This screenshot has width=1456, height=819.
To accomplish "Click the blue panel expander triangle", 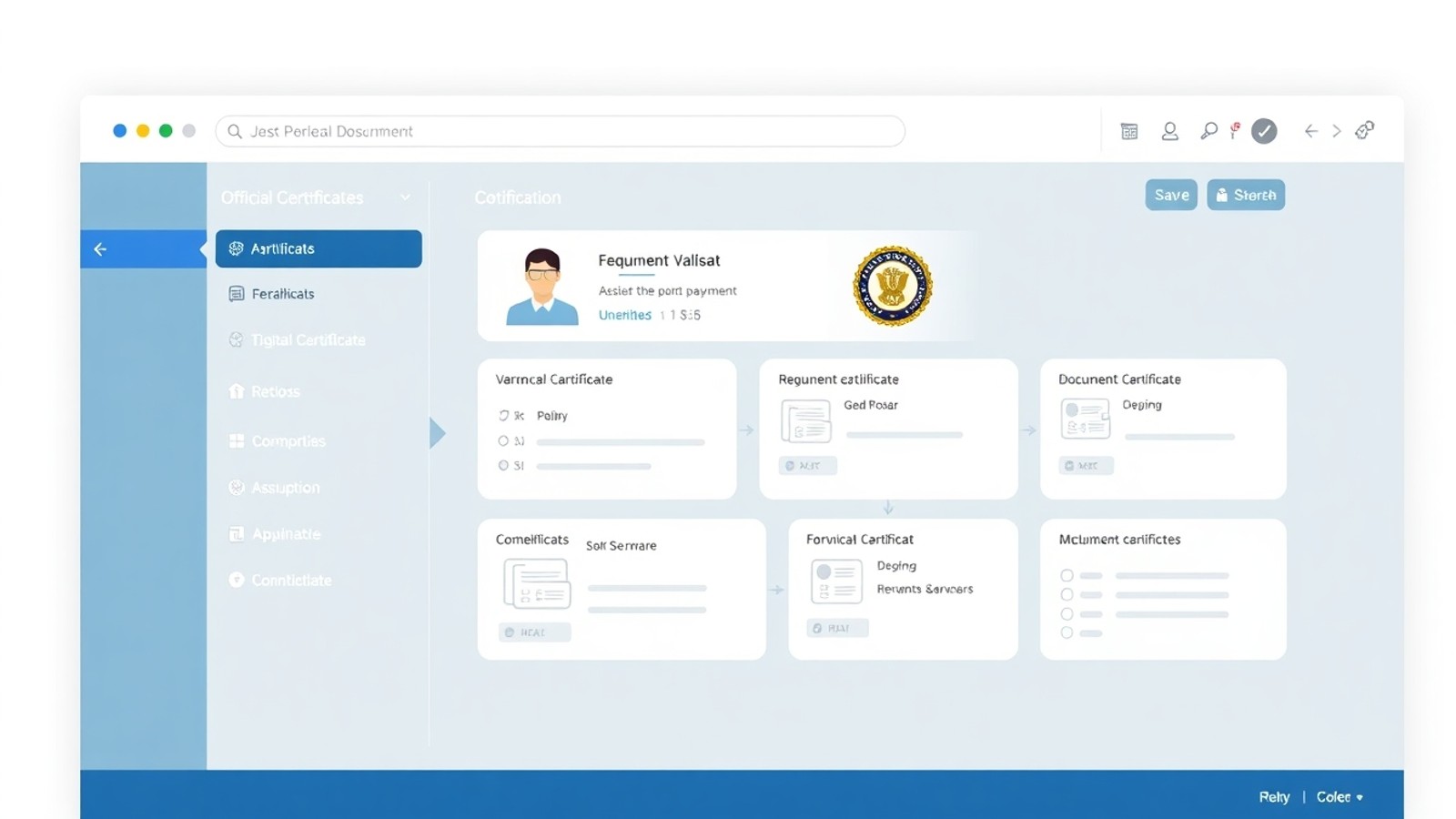I will tap(438, 433).
